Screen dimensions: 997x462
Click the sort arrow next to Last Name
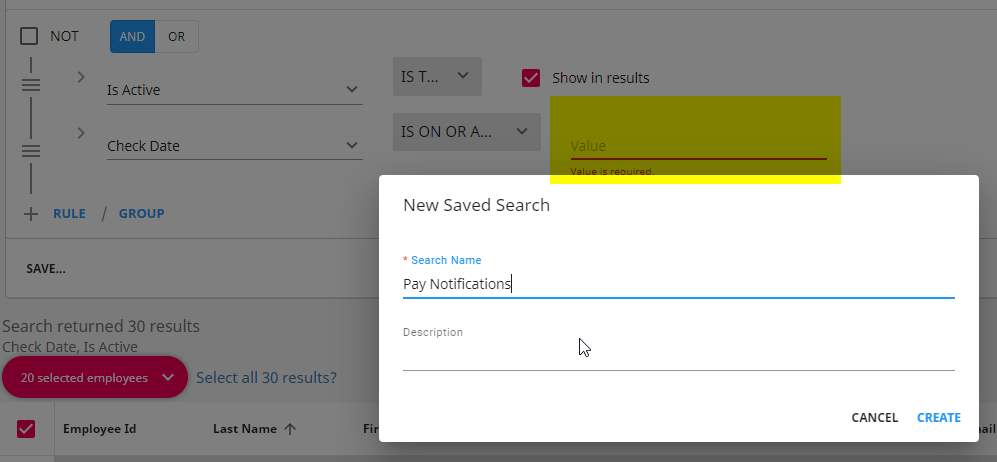point(290,429)
